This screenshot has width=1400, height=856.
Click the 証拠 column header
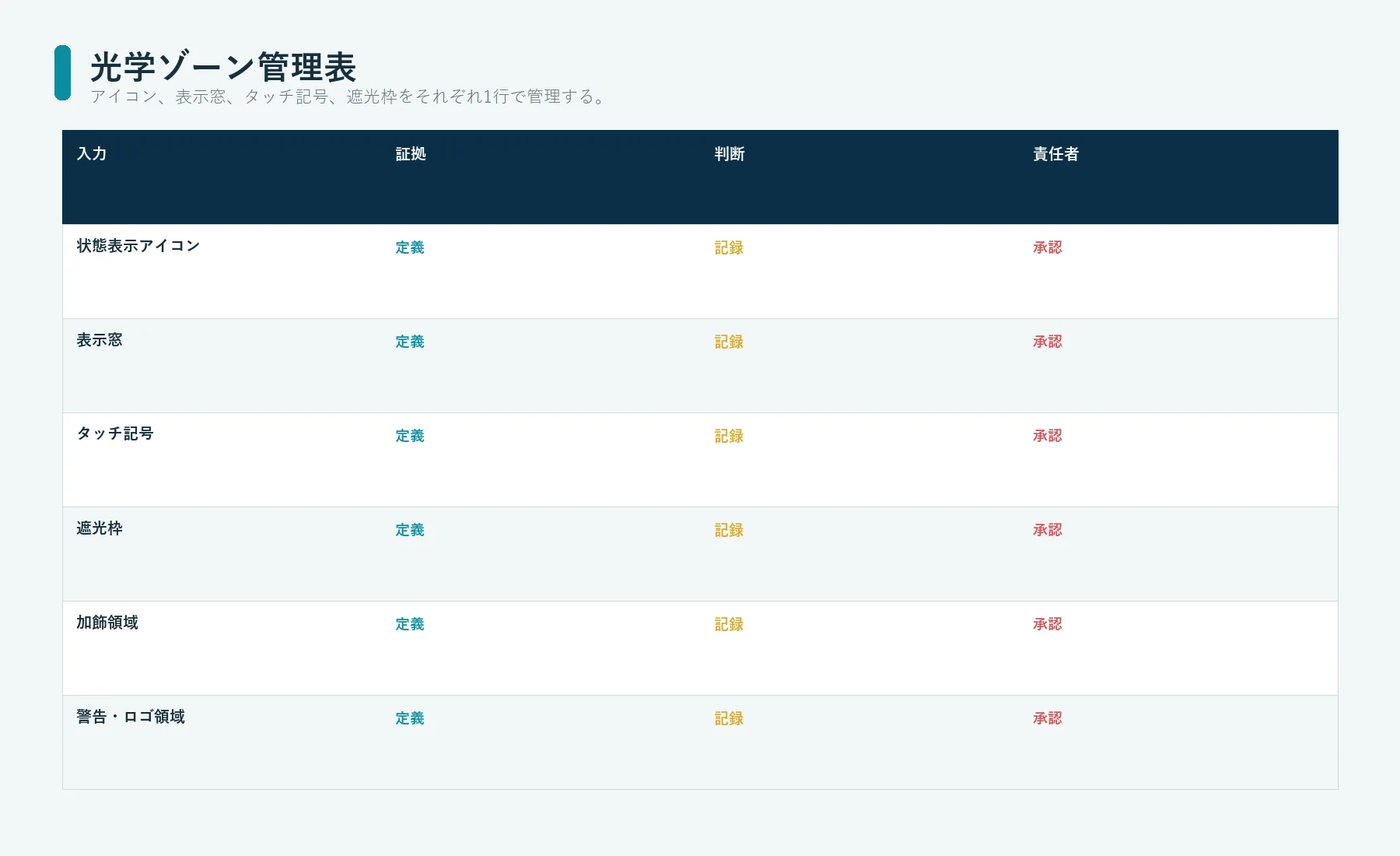tap(411, 154)
